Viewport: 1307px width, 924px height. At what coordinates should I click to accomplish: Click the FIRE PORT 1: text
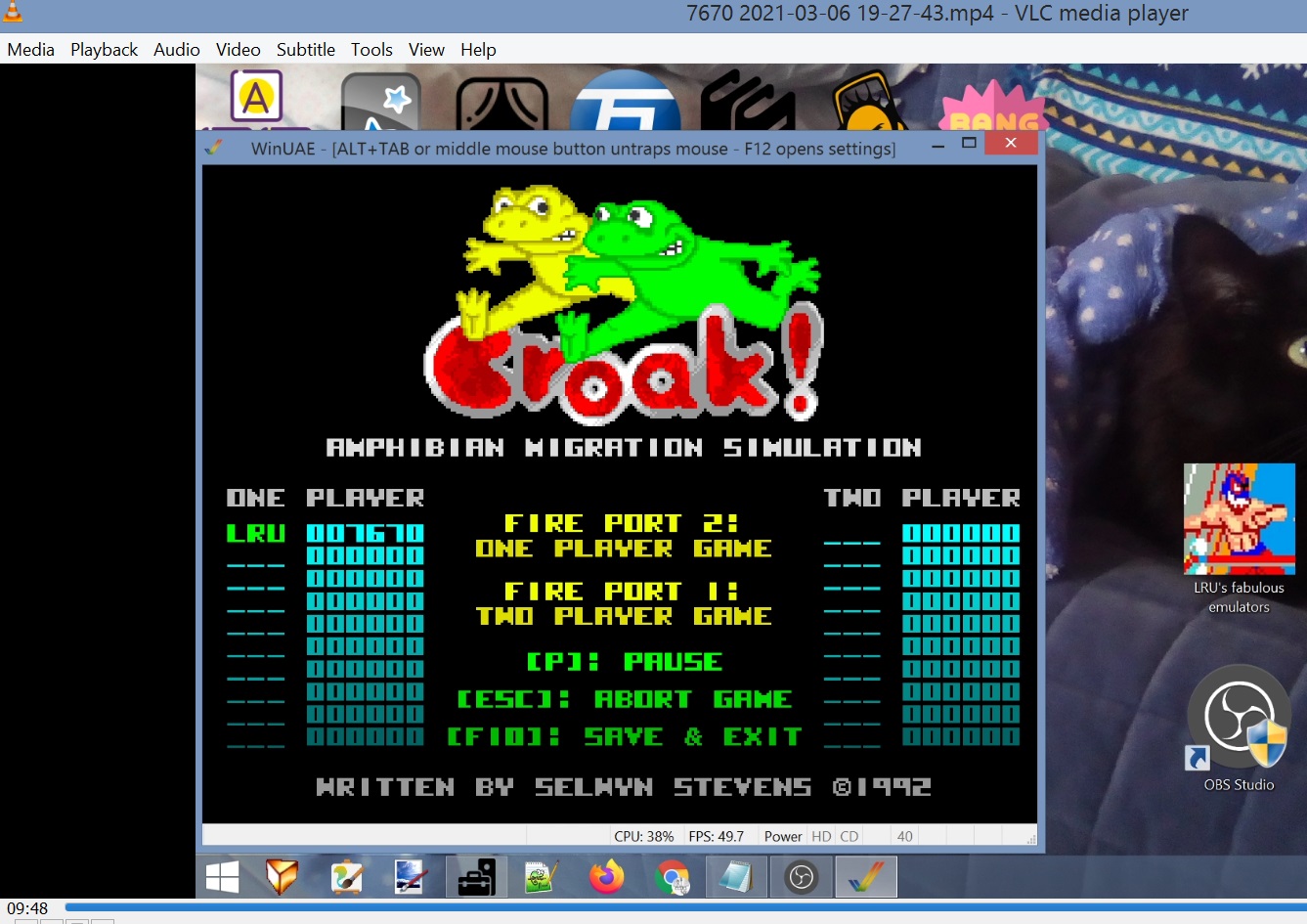click(623, 592)
